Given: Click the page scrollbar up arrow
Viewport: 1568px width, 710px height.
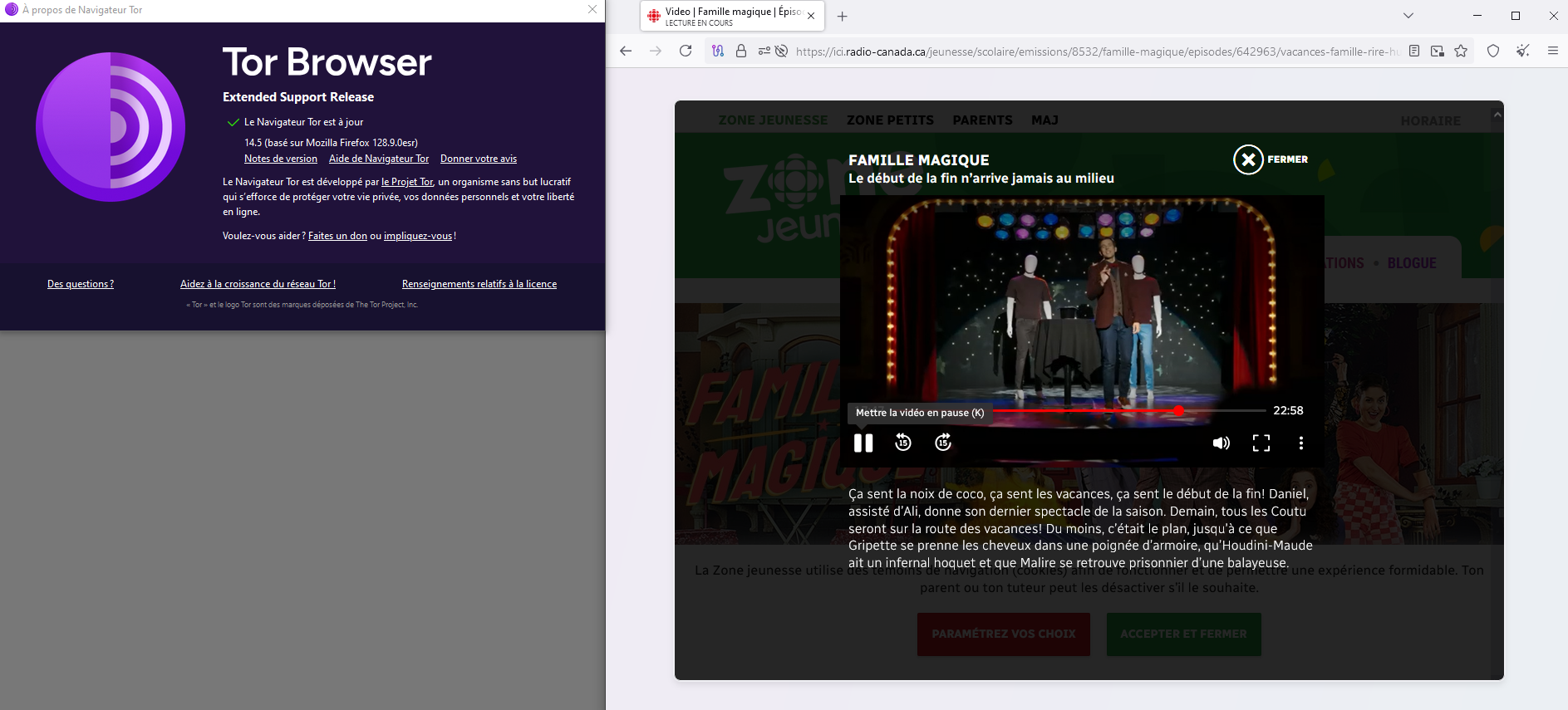Looking at the screenshot, I should [1497, 115].
